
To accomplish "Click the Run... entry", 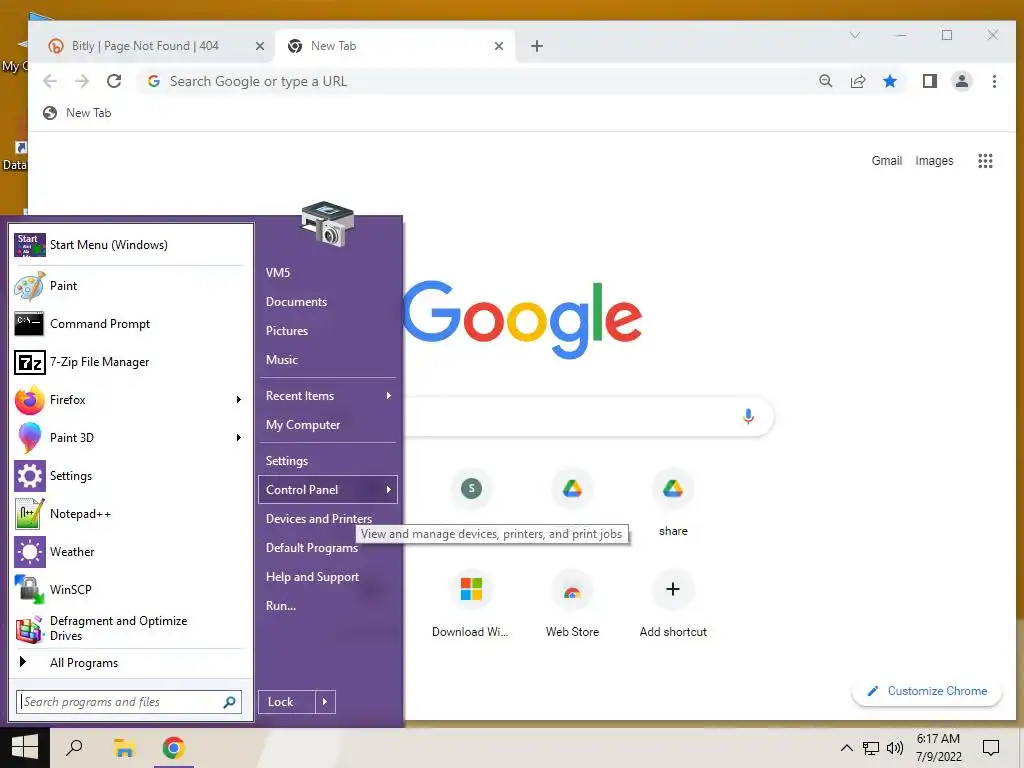I will click(328, 605).
